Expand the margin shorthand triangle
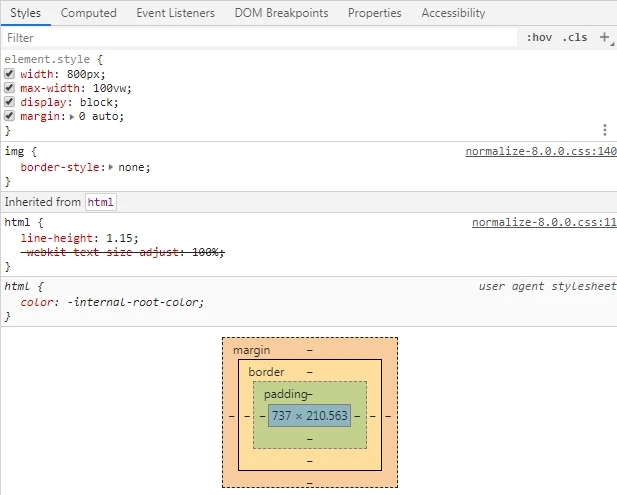Image resolution: width=617 pixels, height=495 pixels. pos(71,116)
